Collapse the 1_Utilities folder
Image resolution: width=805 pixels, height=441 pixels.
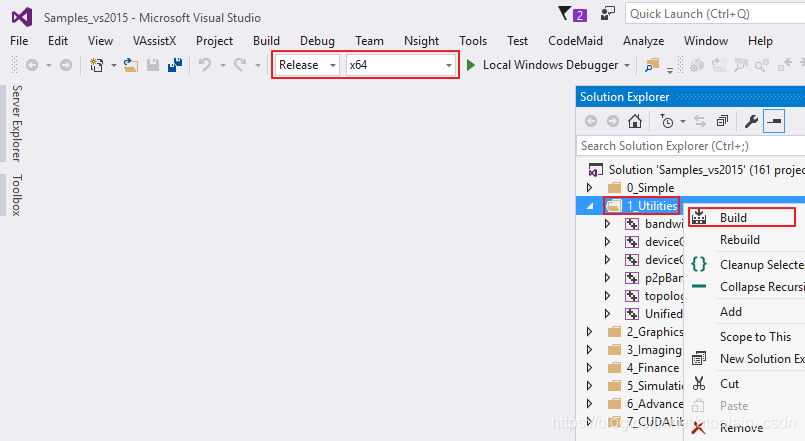(x=590, y=206)
